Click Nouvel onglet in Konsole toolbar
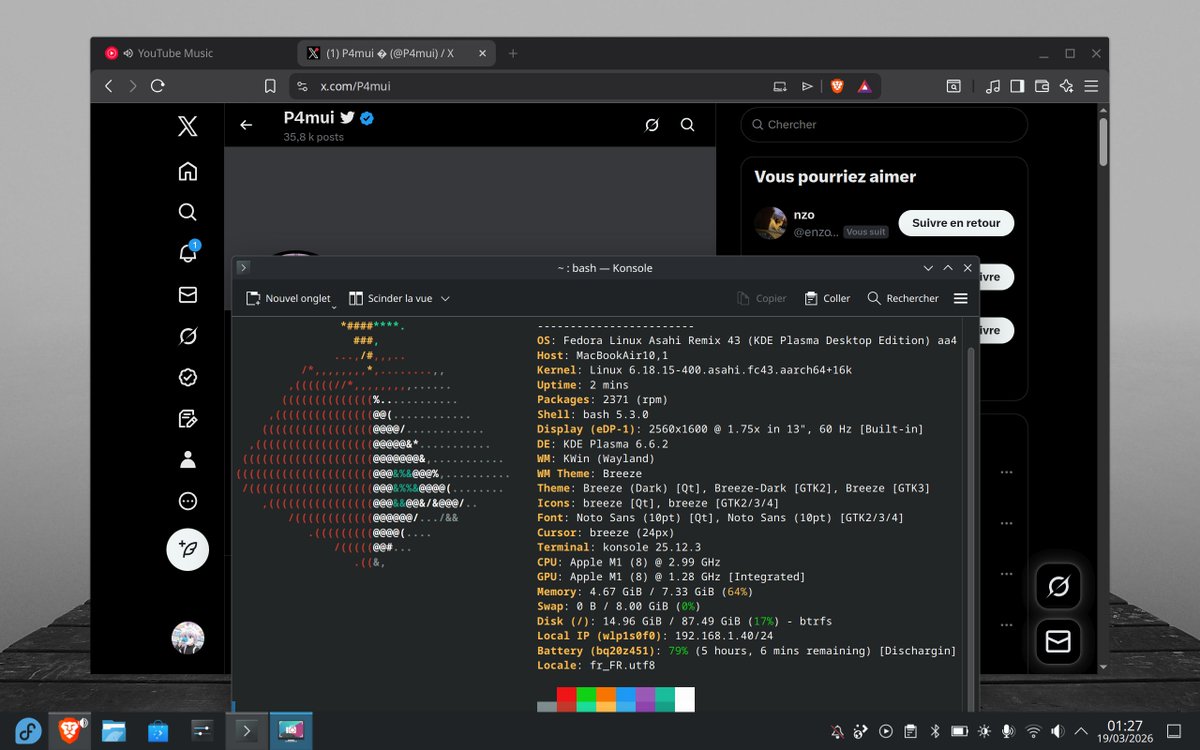Viewport: 1200px width, 750px height. pyautogui.click(x=288, y=298)
